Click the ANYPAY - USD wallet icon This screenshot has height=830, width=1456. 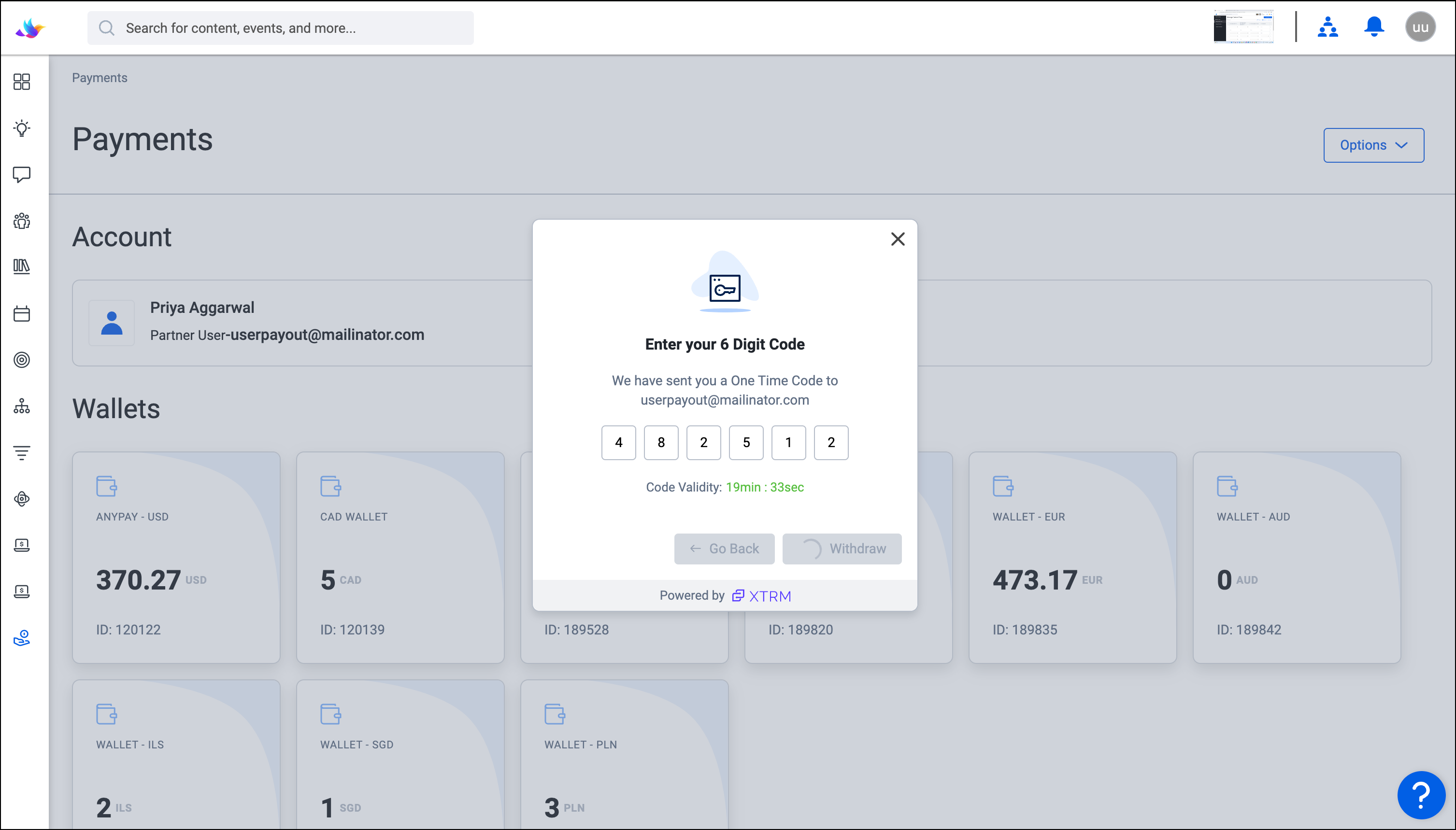pos(107,486)
